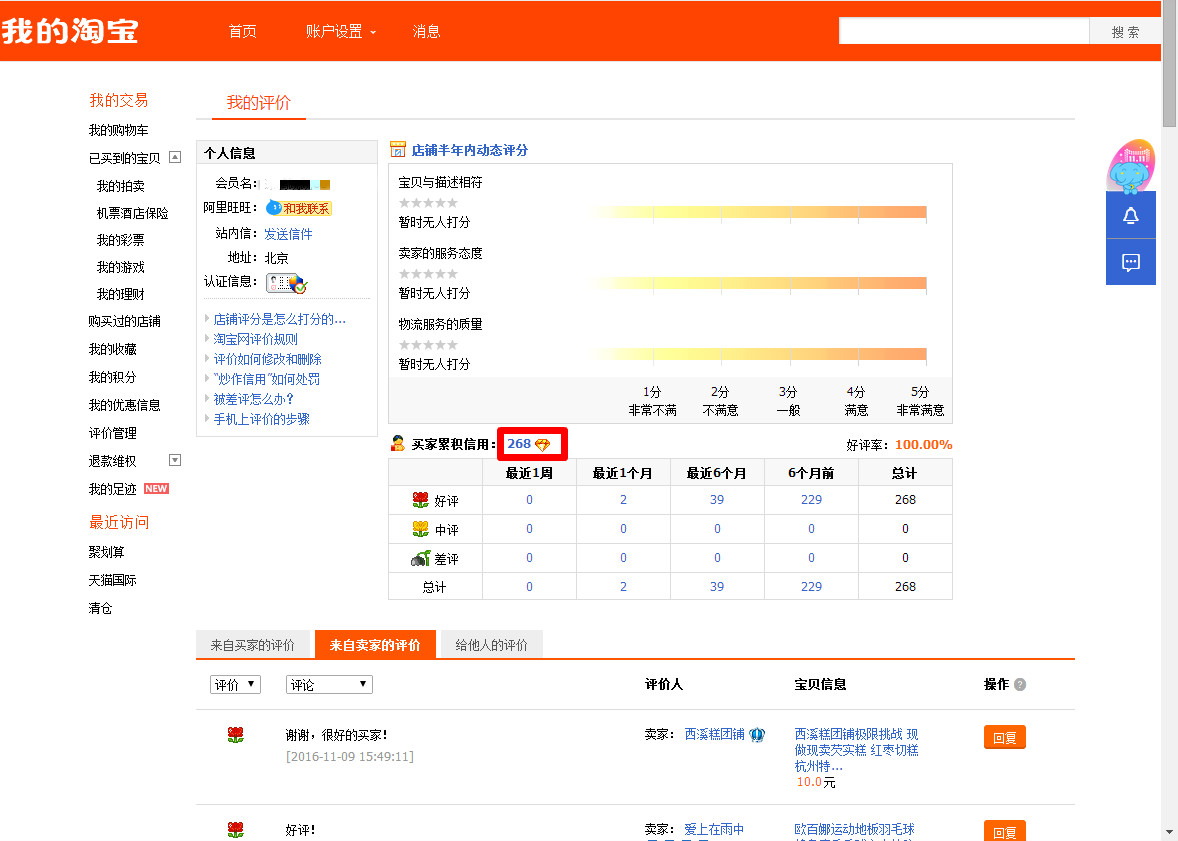Viewport: 1178px width, 841px height.
Task: Switch to the 给他人的评价 tab
Action: pyautogui.click(x=491, y=645)
